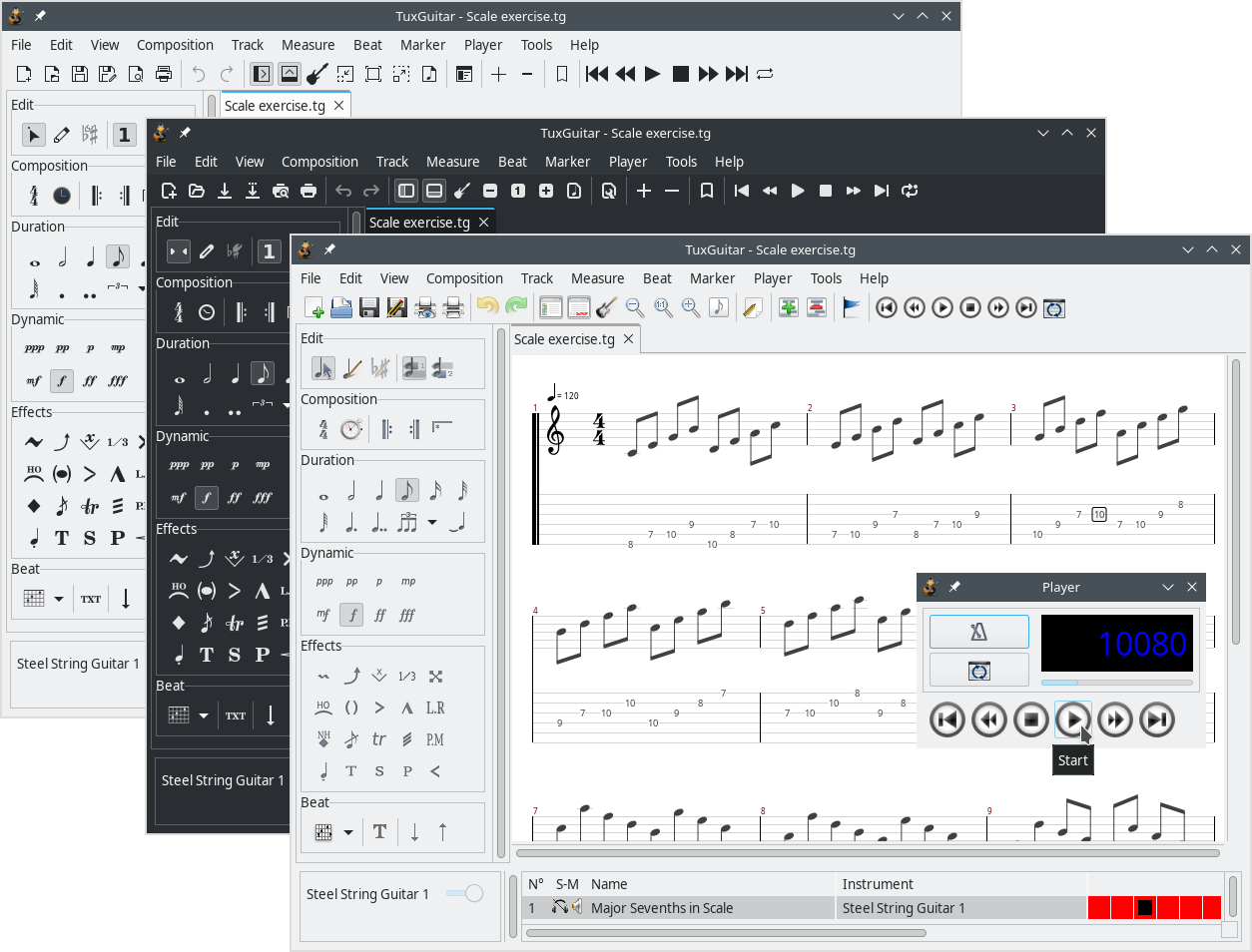
Task: Open the chord dropdown arrow in dark window Beat panel
Action: point(204,715)
